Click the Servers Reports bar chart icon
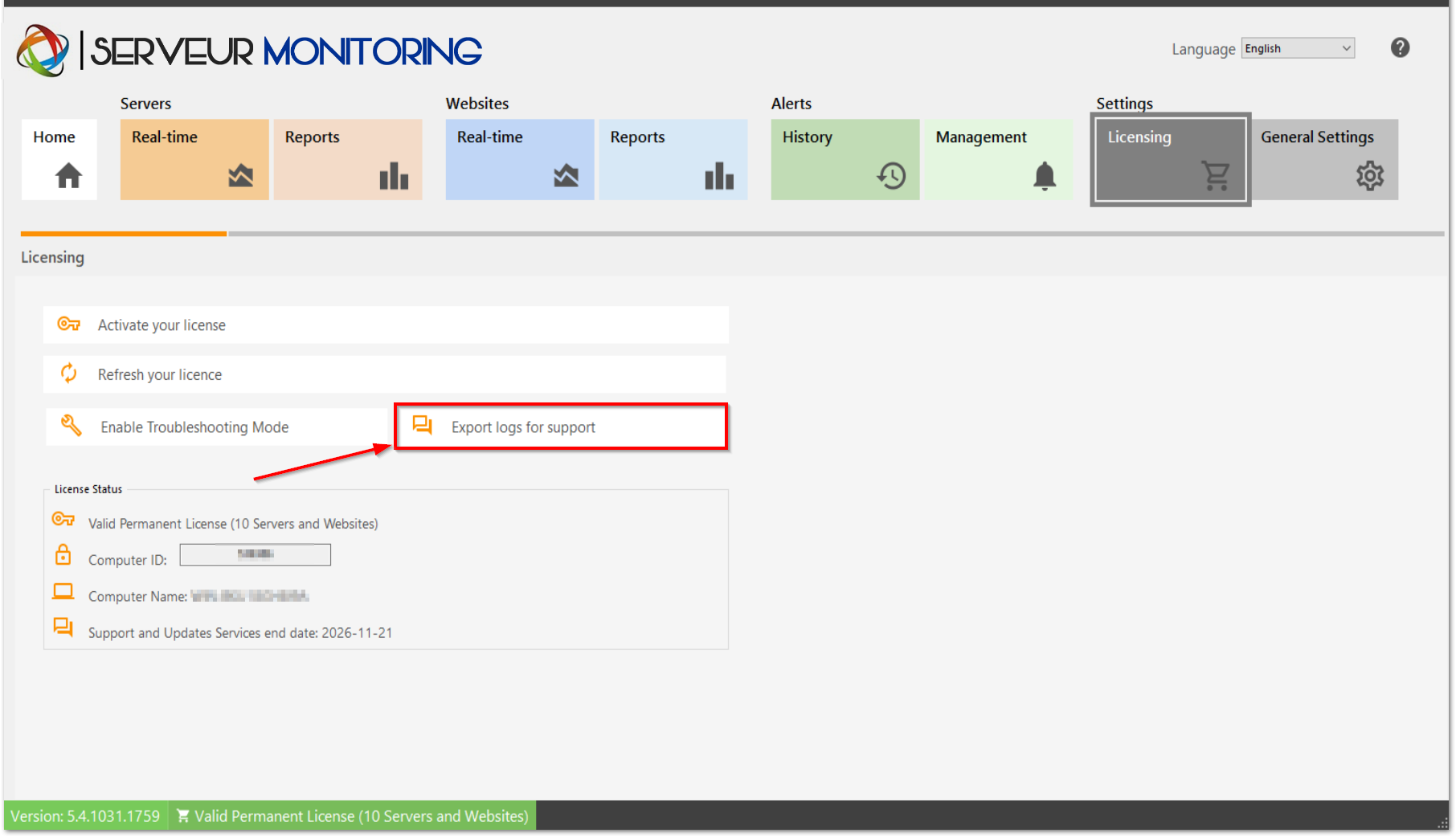This screenshot has height=837, width=1456. [x=394, y=175]
